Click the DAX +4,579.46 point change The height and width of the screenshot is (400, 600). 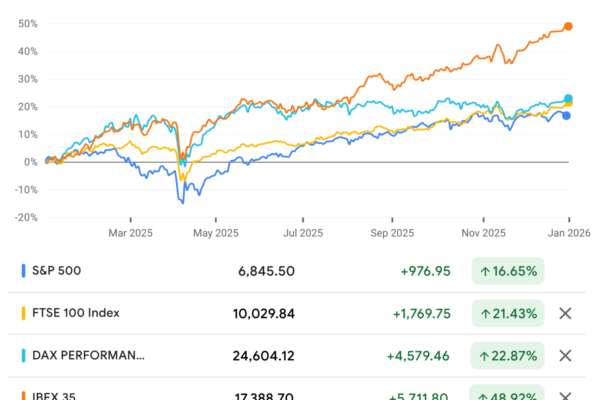[416, 355]
